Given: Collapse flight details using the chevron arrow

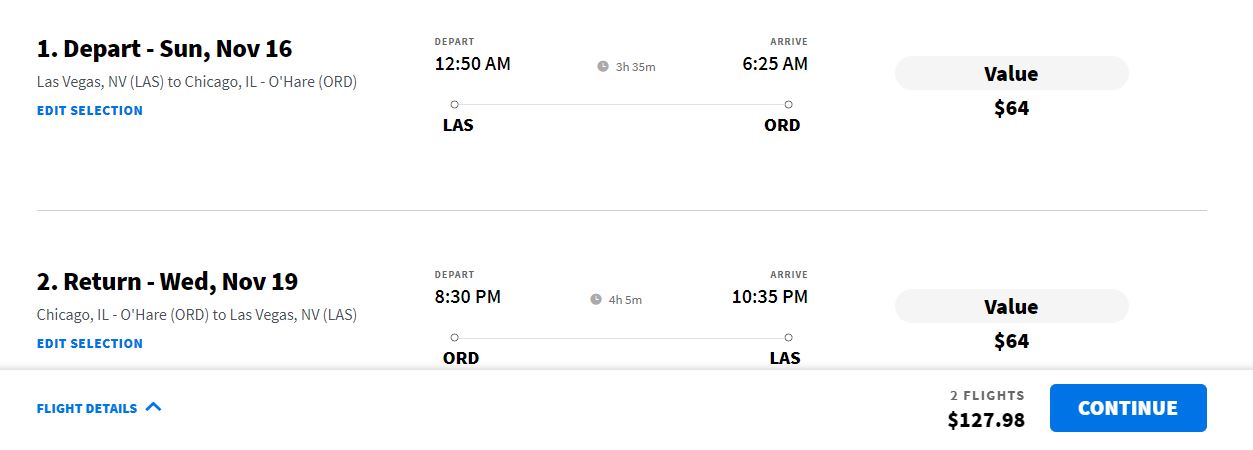Looking at the screenshot, I should click(153, 407).
